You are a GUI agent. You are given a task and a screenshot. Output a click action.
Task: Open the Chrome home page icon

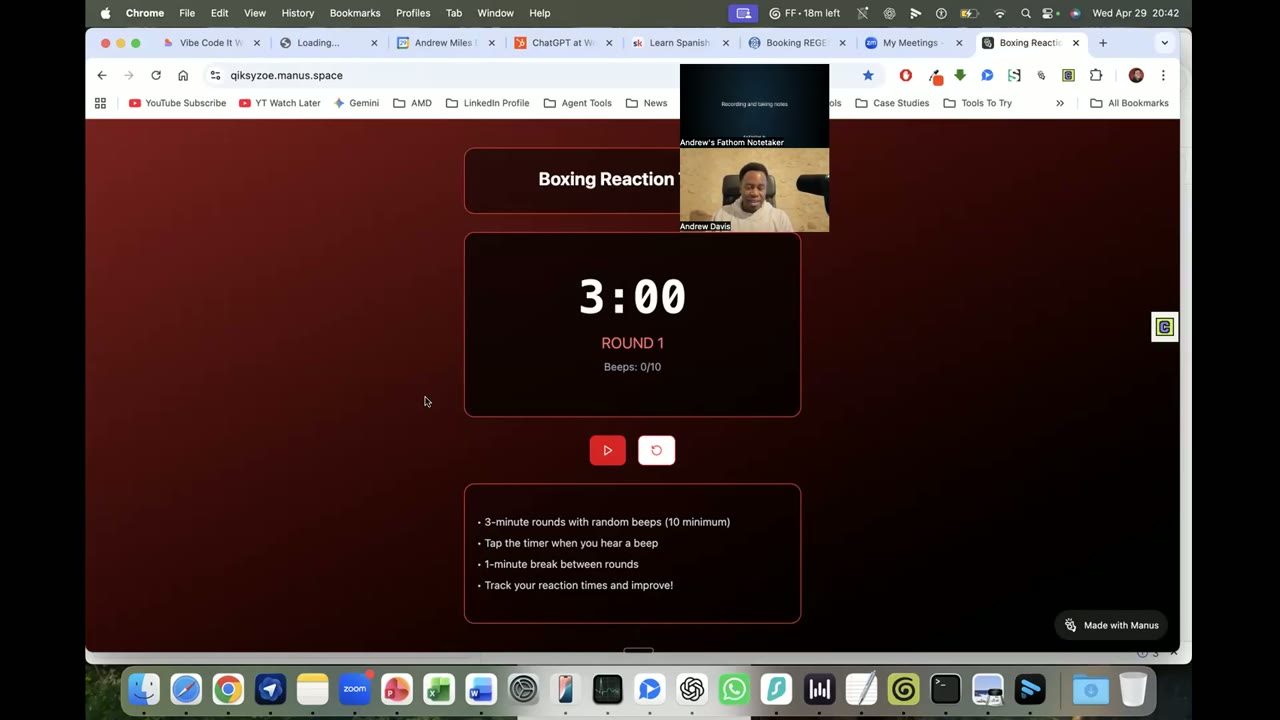tap(183, 75)
